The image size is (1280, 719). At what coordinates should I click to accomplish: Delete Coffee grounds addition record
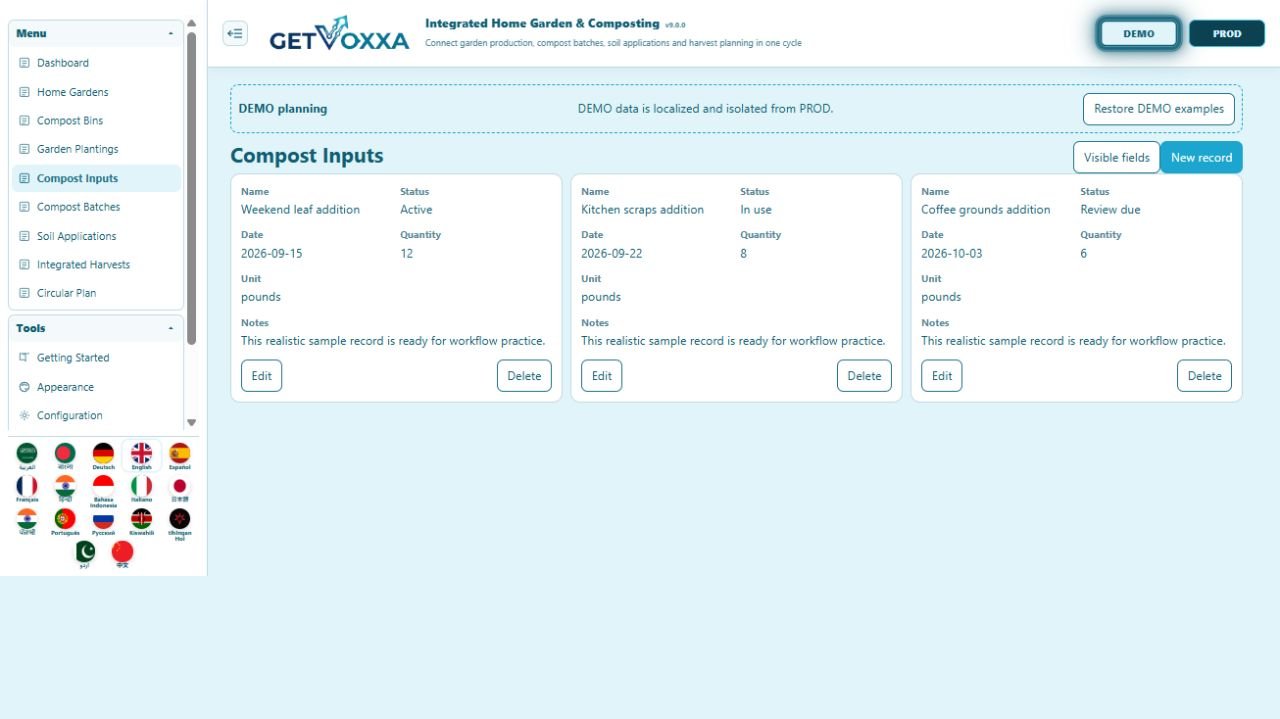click(x=1204, y=376)
